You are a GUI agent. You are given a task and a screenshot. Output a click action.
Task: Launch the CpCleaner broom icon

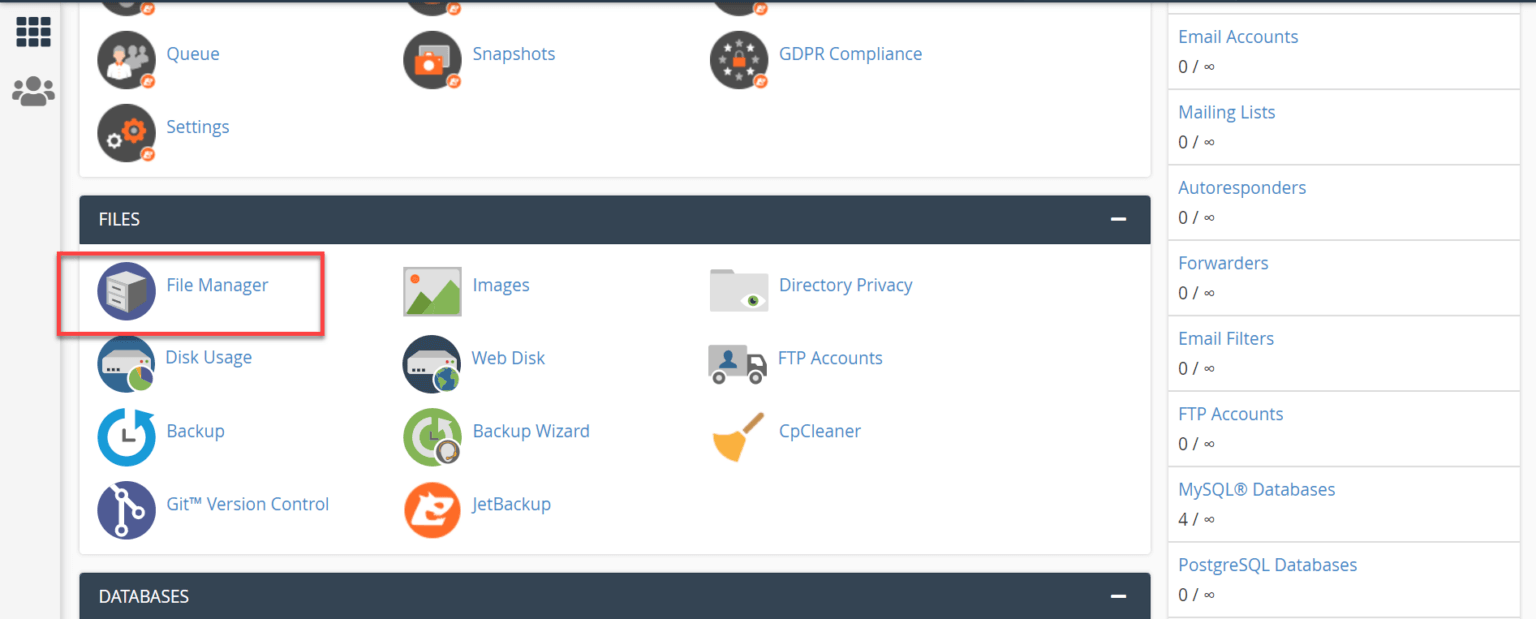[x=739, y=437]
